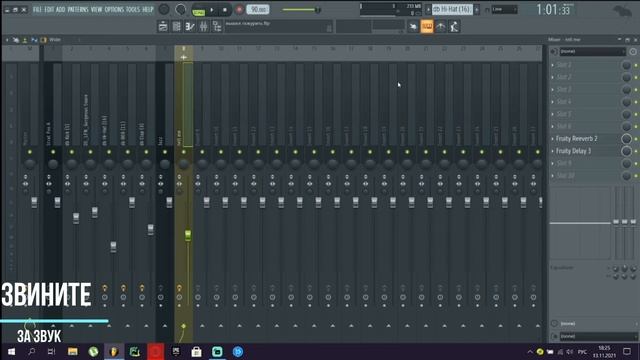Open the Fruity Delay 3 plugin
The width and height of the screenshot is (640, 360).
(x=573, y=151)
